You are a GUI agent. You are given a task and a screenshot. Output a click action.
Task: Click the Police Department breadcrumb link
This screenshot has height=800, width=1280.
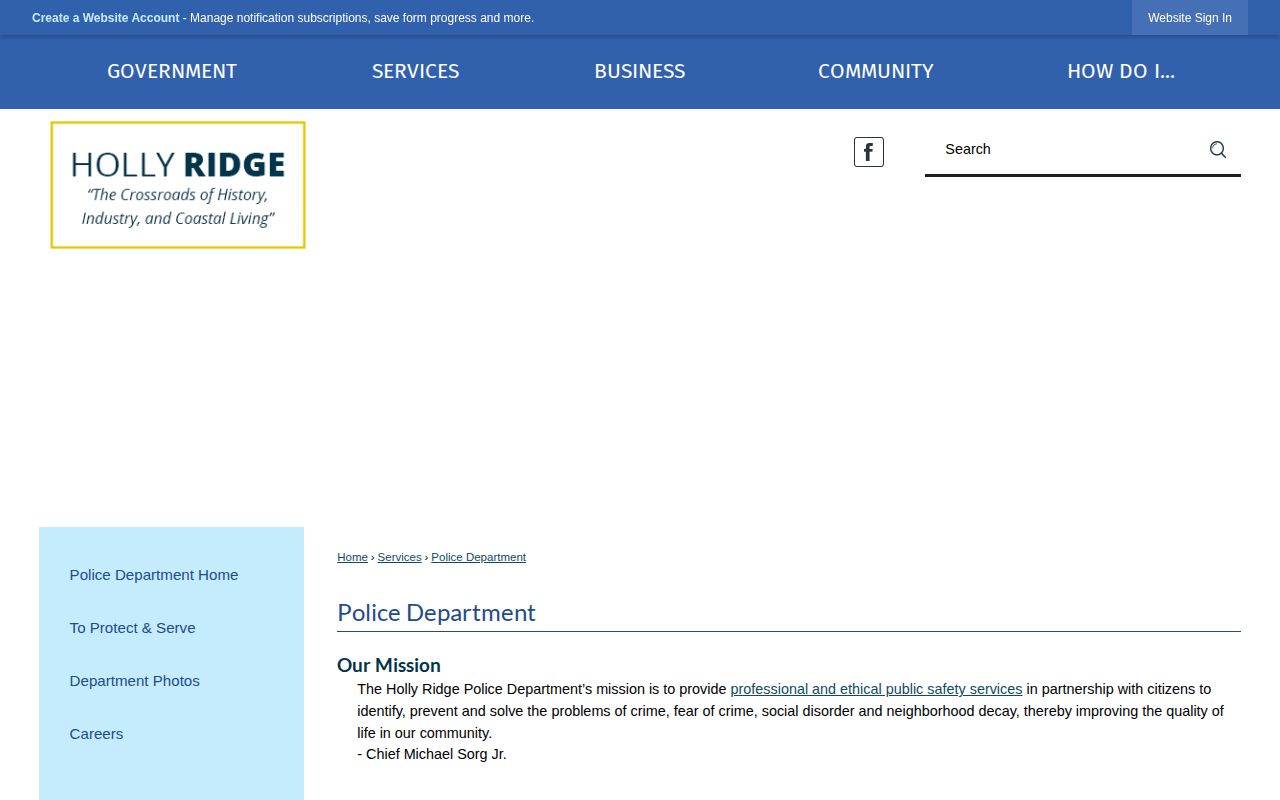(x=479, y=557)
